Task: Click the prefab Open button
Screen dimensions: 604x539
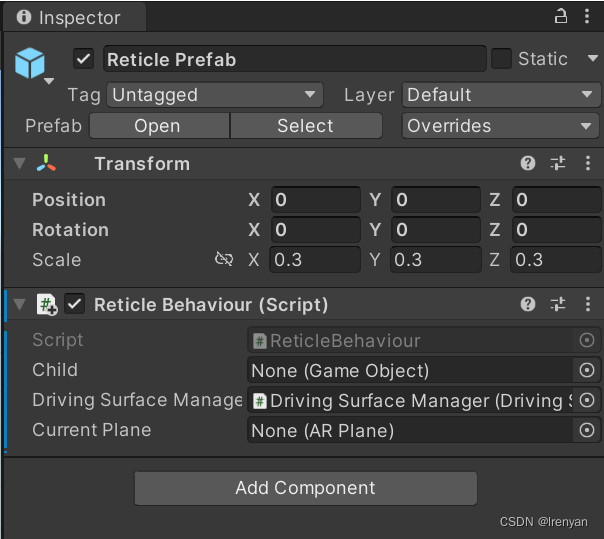Action: pyautogui.click(x=158, y=126)
